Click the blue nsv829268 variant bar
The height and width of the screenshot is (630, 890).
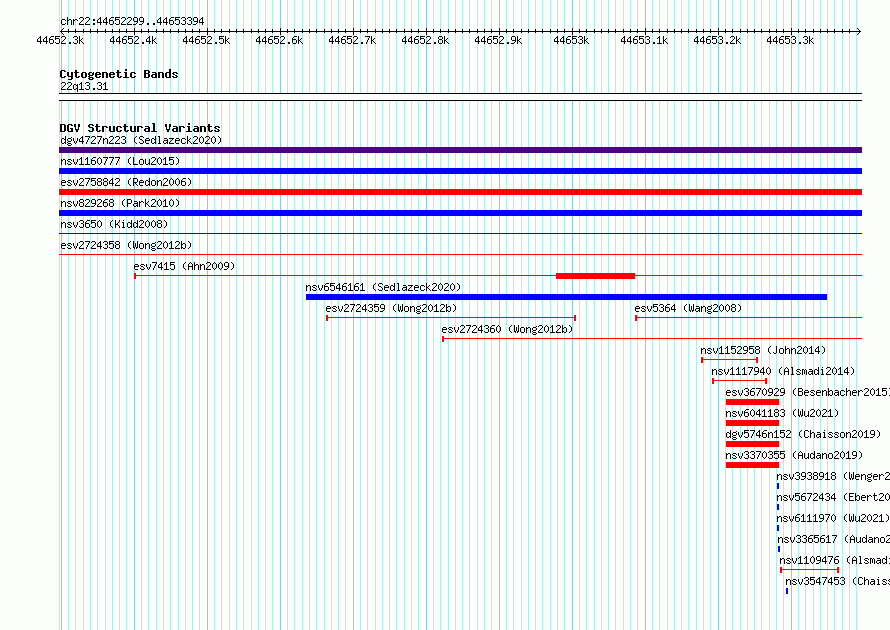point(460,213)
